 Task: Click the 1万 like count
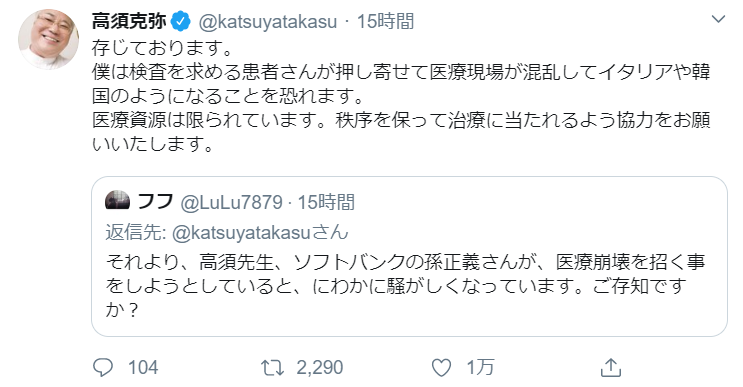(480, 368)
